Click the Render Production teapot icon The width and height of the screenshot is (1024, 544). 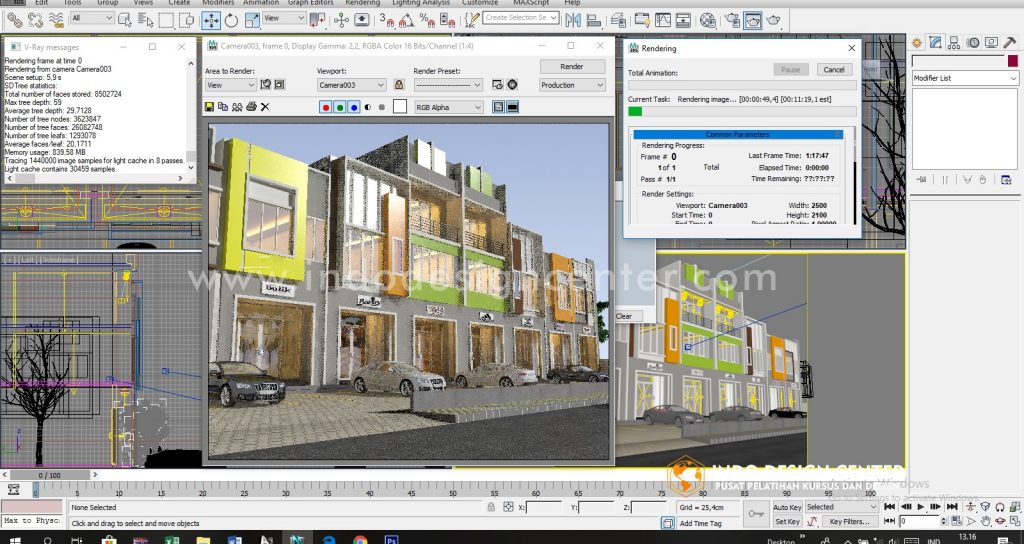tap(773, 20)
